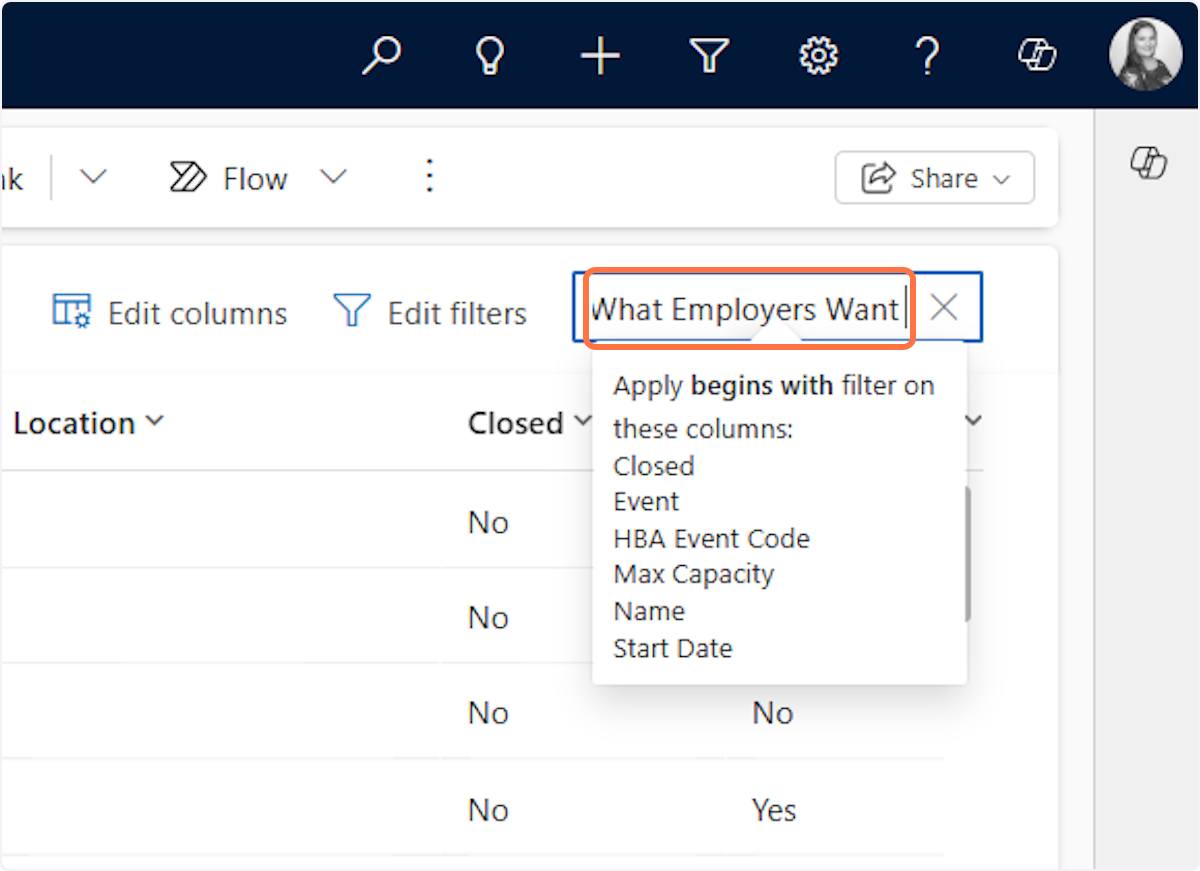Click Edit columns button
Viewport: 1200px width, 871px height.
[x=170, y=312]
